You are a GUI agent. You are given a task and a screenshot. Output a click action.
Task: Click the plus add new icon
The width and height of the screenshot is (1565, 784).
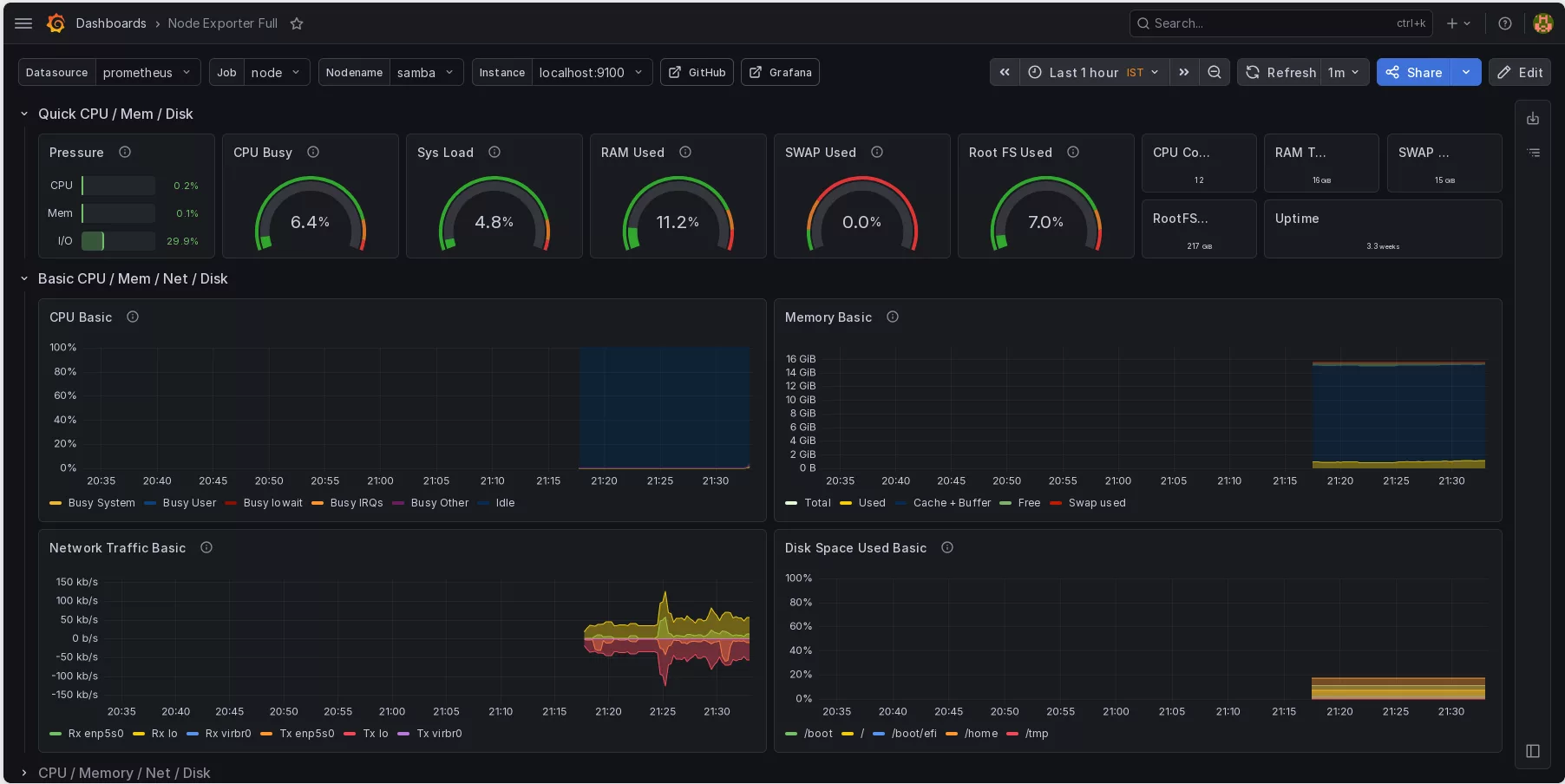(1458, 23)
